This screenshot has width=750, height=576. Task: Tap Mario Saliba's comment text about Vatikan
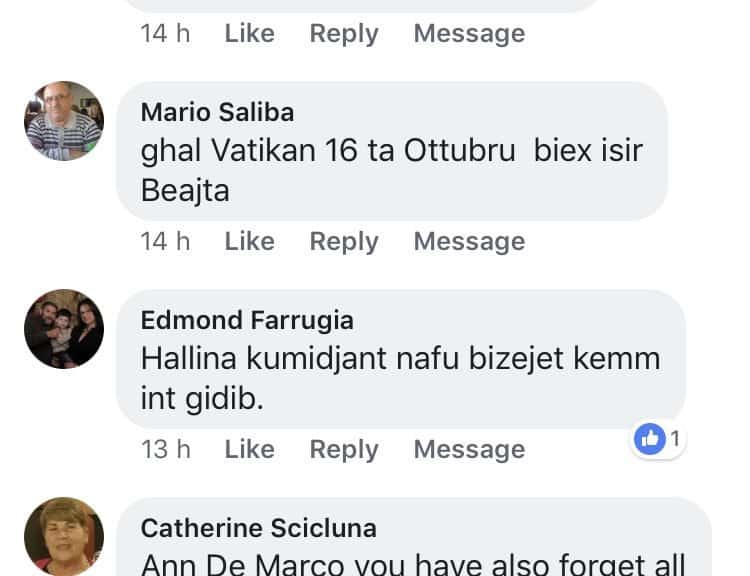(390, 170)
